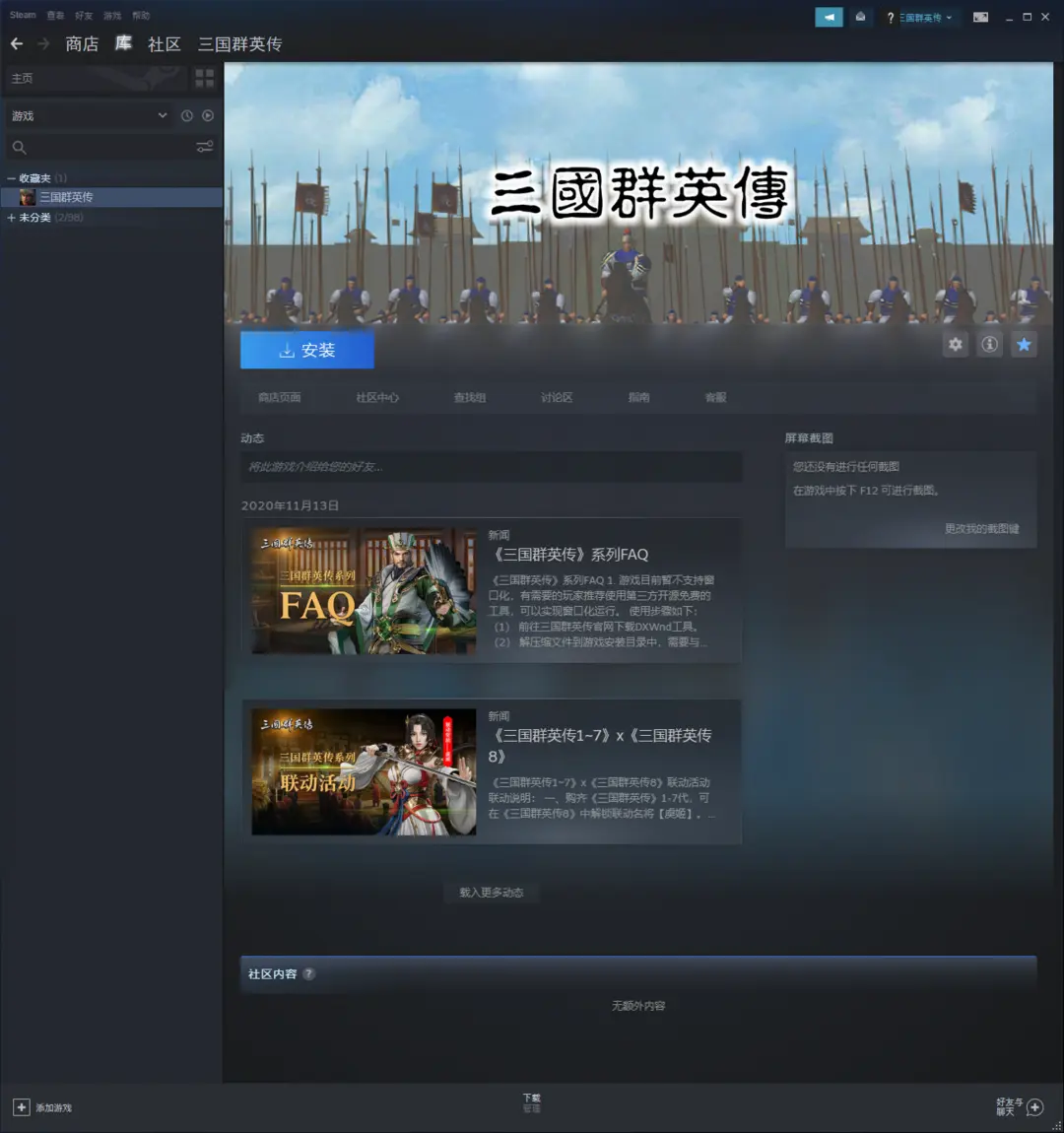Image resolution: width=1064 pixels, height=1133 pixels.
Task: Switch to Big Picture mode icon
Action: [980, 18]
